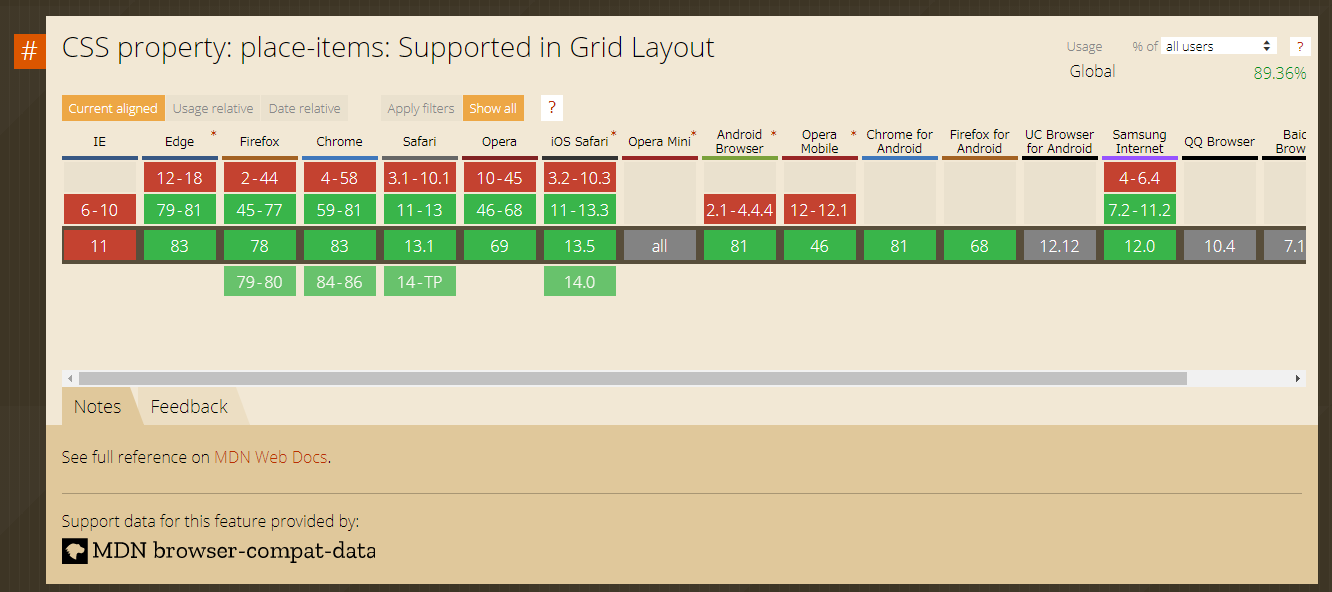Click the Opera Mini column header
The image size is (1332, 592).
click(x=660, y=142)
